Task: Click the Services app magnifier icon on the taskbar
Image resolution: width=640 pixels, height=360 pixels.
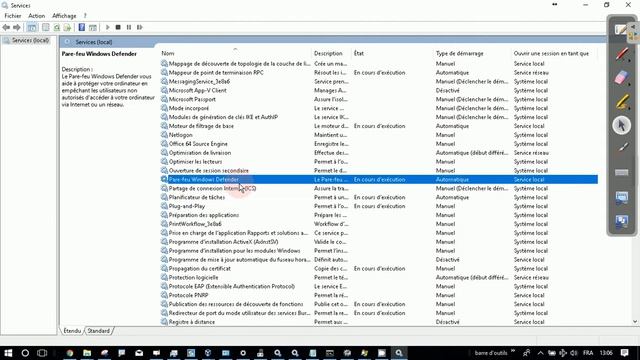Action: click(x=399, y=353)
